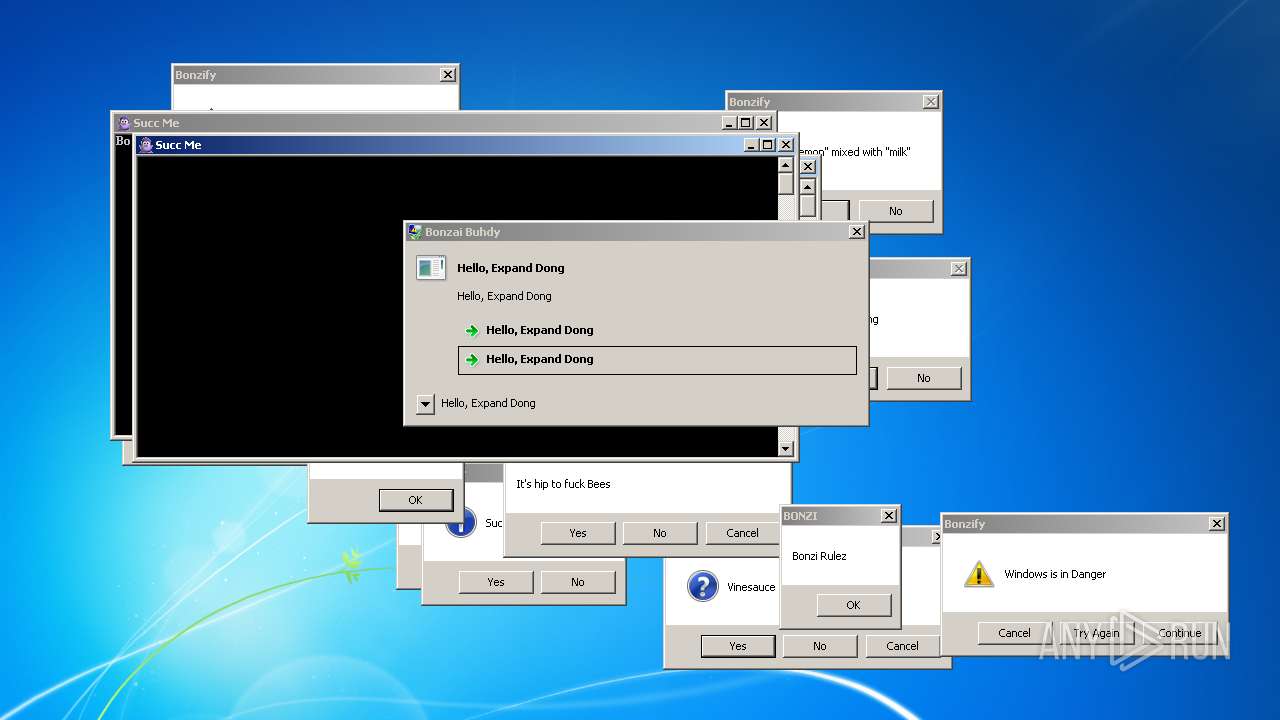Click Cancel in the "It's hip" dialog
Image resolution: width=1280 pixels, height=720 pixels.
pyautogui.click(x=742, y=533)
